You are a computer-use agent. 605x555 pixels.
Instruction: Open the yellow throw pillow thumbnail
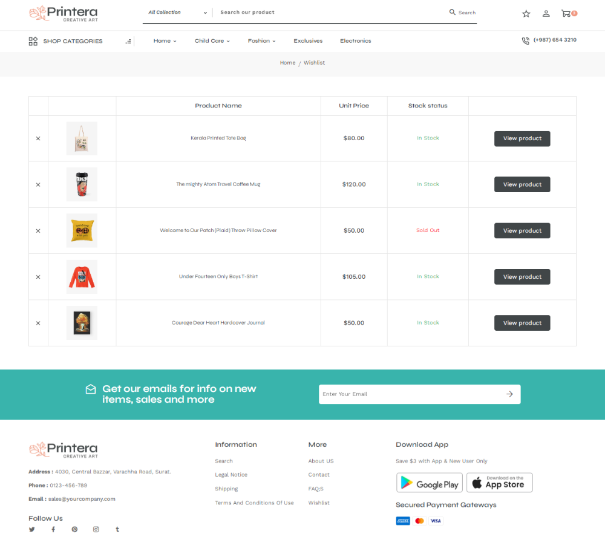(82, 230)
